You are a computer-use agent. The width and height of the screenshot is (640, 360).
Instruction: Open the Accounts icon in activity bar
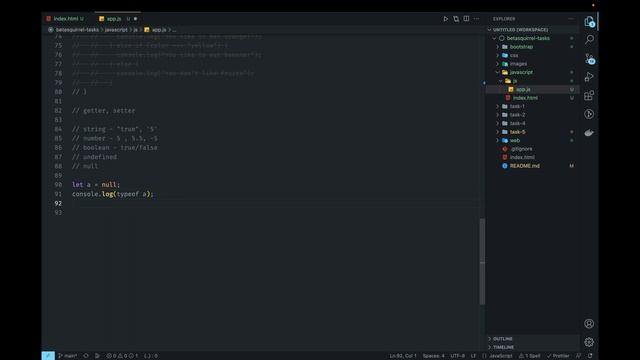tap(589, 324)
